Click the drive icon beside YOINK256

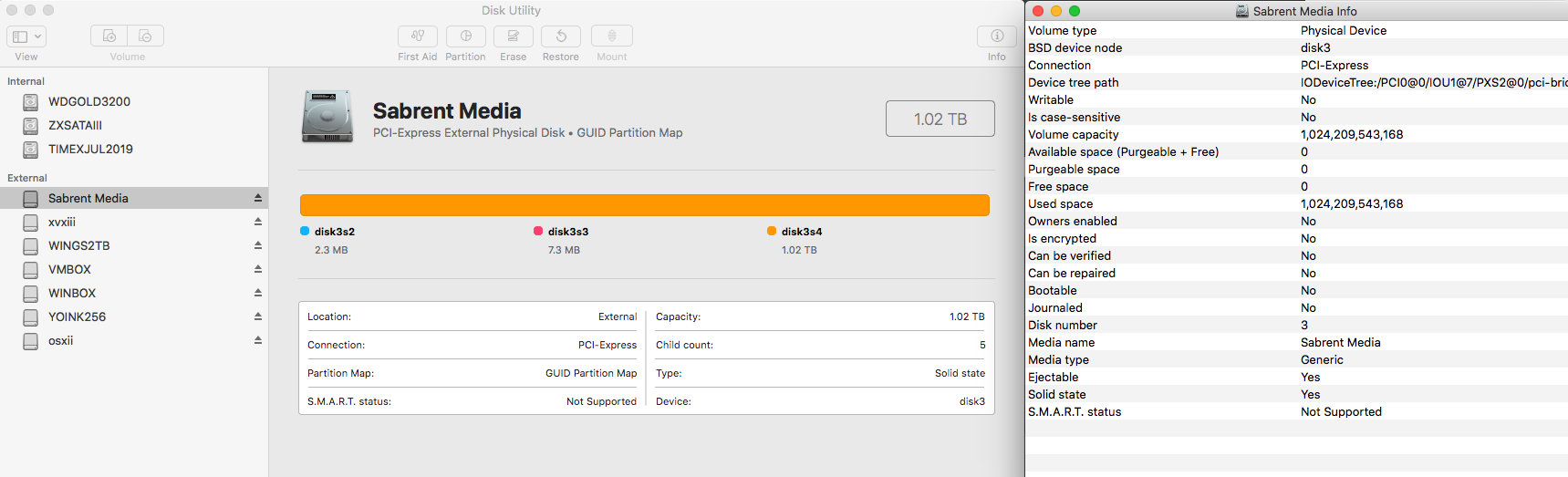[x=31, y=316]
